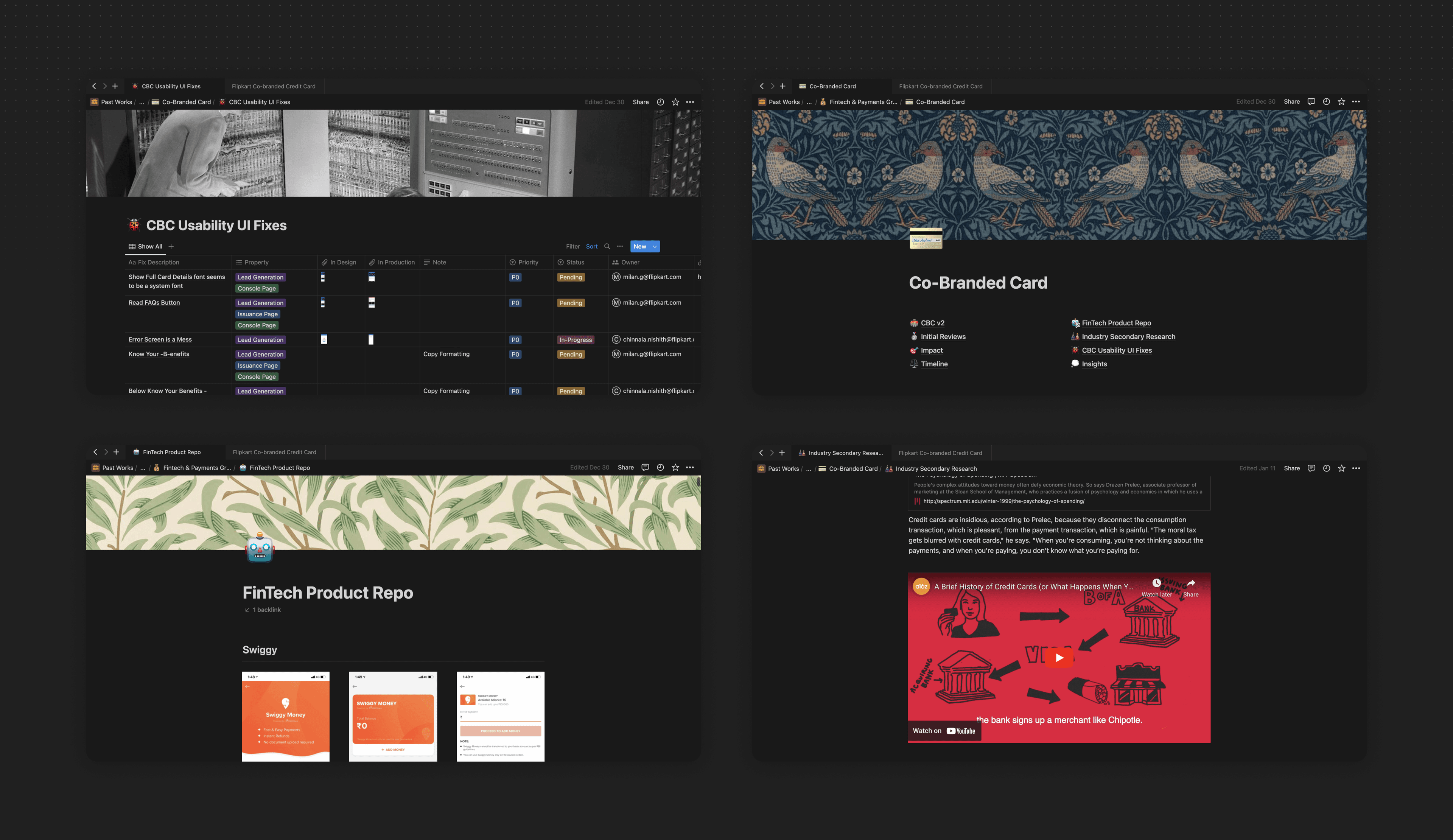Screen dimensions: 1453x840
Task: Star the CBC Usability UI Fixes page
Action: [675, 102]
